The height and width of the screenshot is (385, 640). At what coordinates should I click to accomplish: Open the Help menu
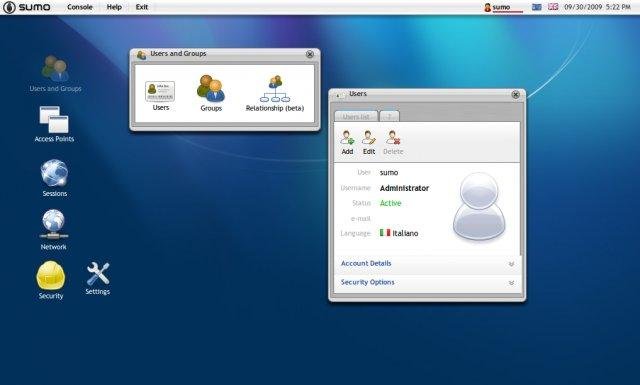(114, 7)
